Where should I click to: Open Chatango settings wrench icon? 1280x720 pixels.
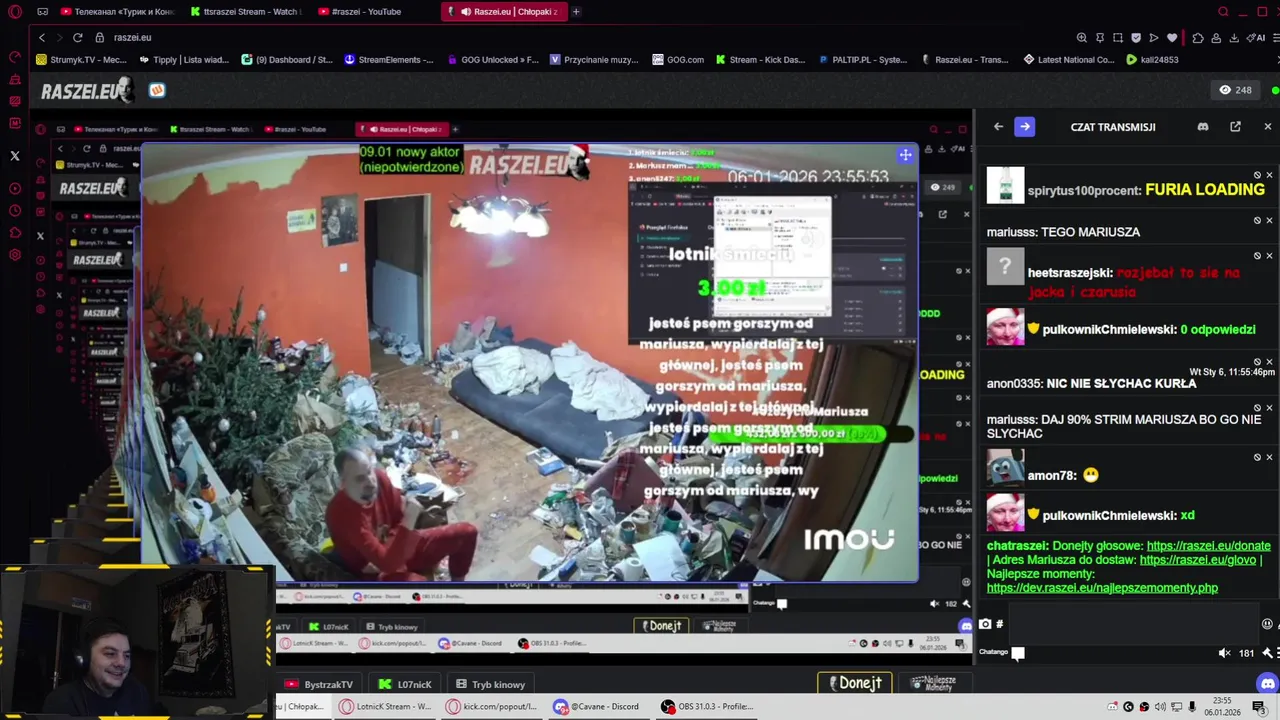[1266, 653]
